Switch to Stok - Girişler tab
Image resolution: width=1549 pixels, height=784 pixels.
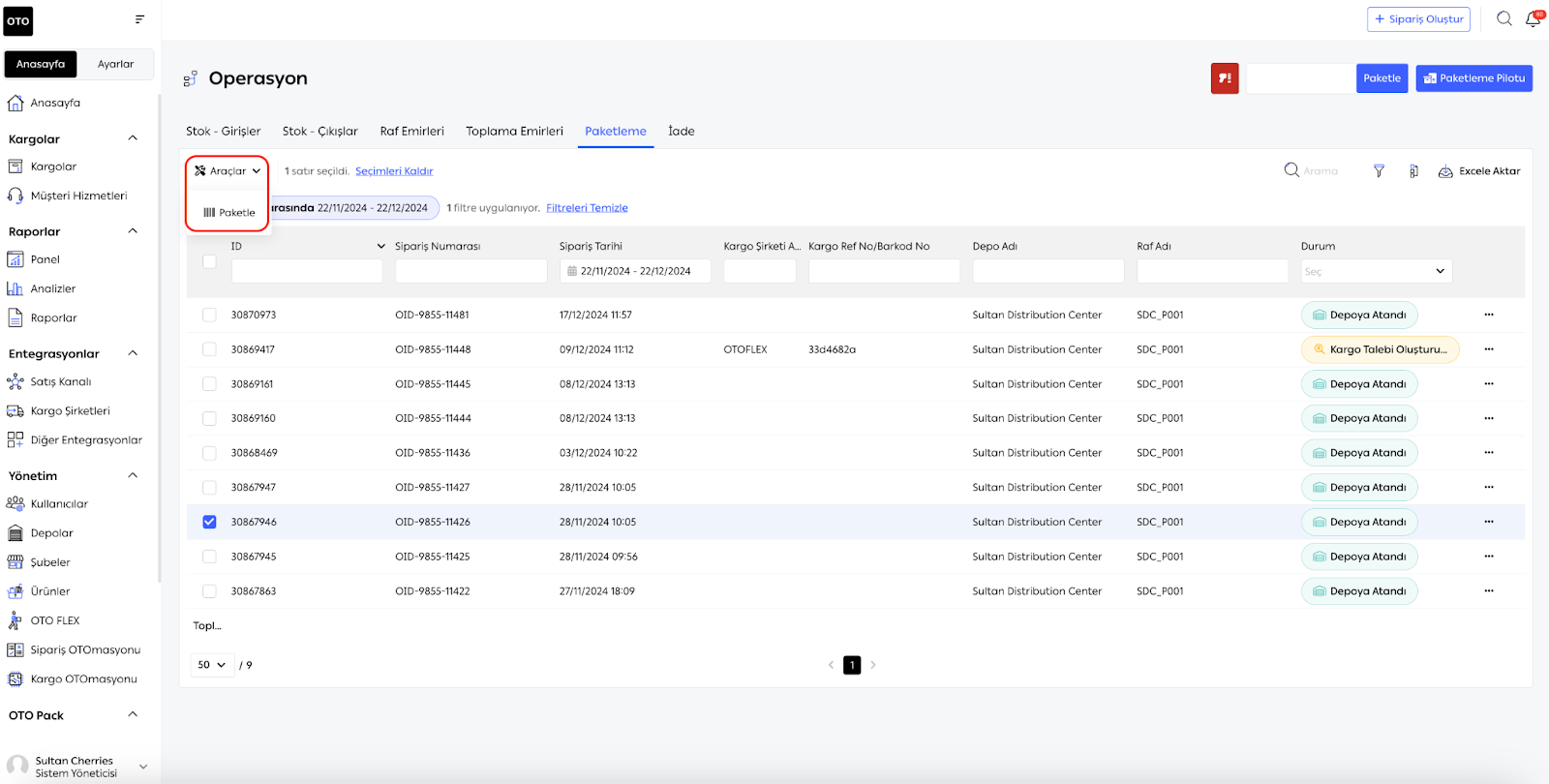[x=223, y=131]
